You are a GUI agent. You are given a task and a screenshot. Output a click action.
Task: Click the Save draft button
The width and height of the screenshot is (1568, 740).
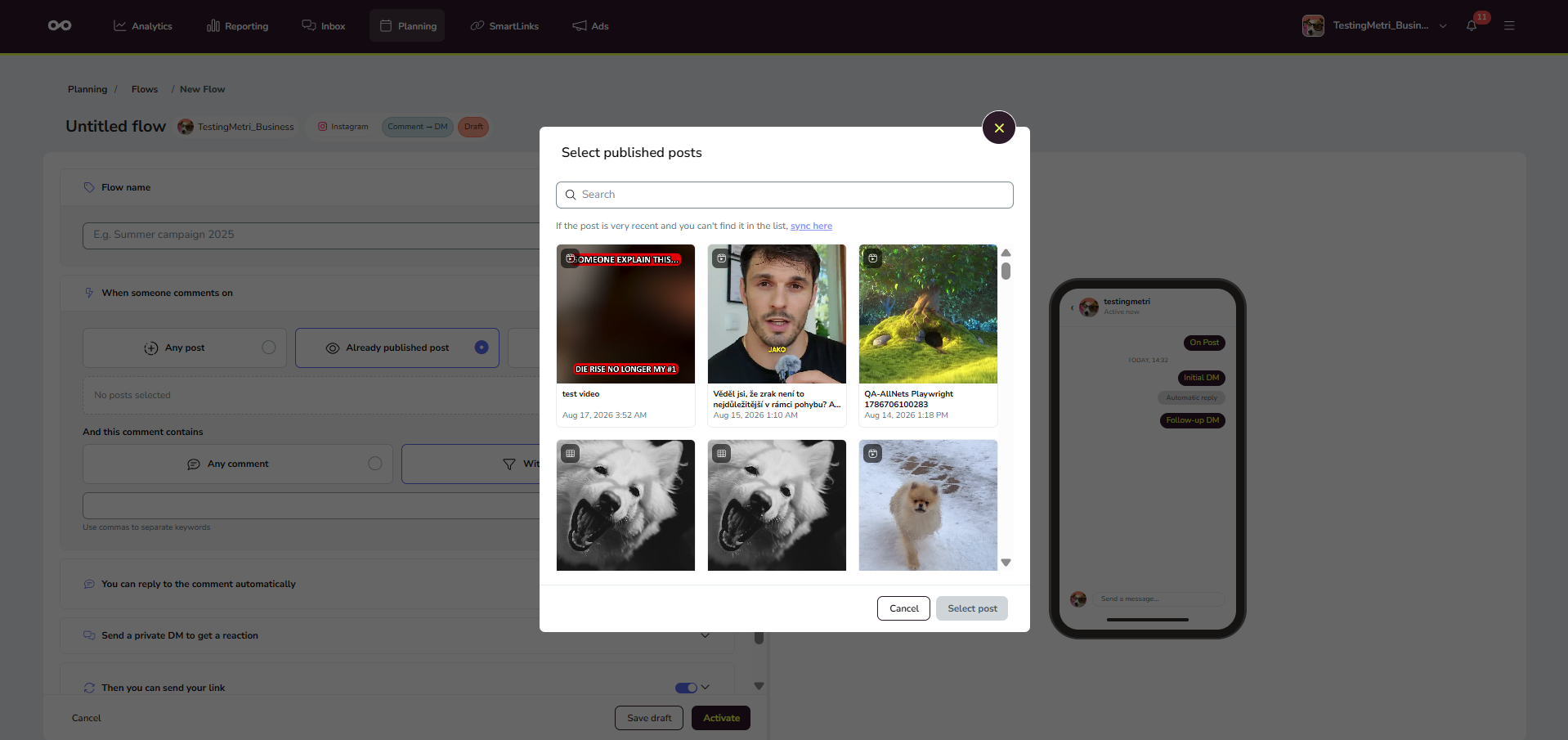point(649,718)
